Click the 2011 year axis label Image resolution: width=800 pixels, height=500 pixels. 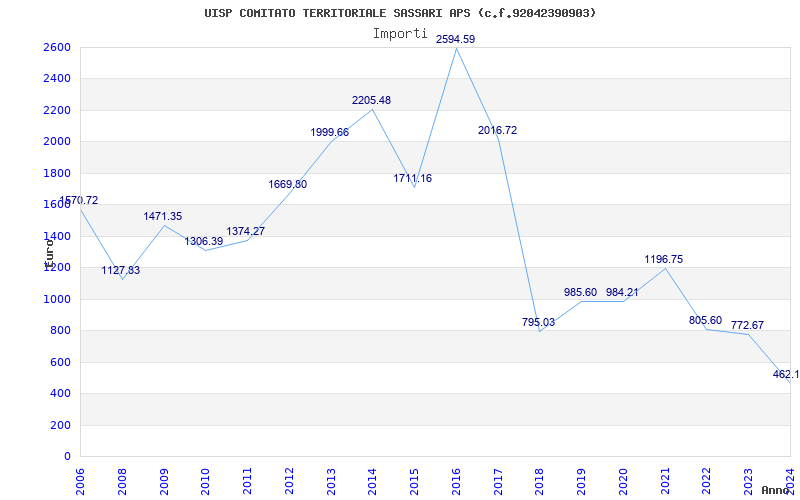[247, 481]
